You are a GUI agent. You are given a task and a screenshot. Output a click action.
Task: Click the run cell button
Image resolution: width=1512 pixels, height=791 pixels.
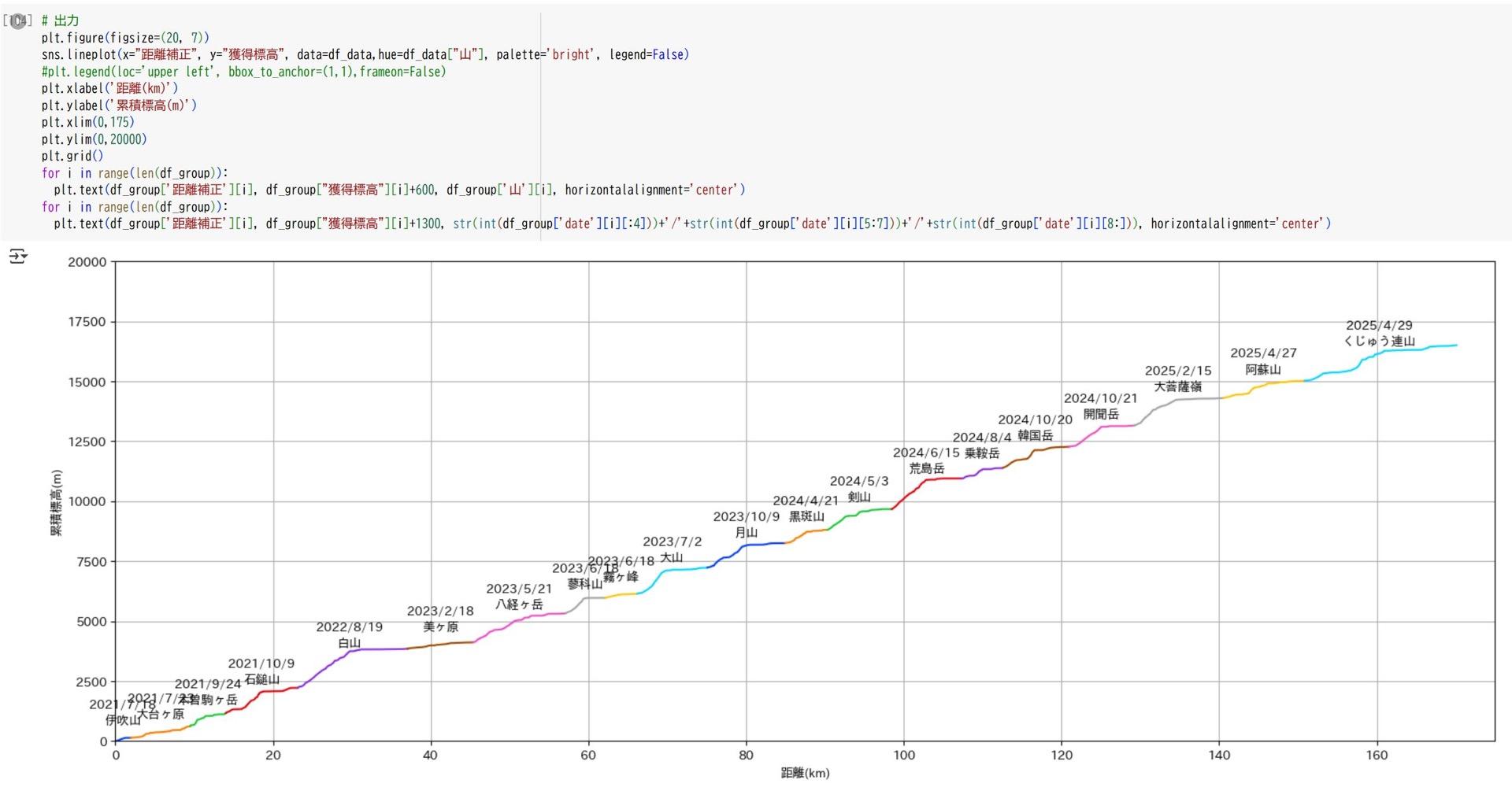tap(17, 21)
